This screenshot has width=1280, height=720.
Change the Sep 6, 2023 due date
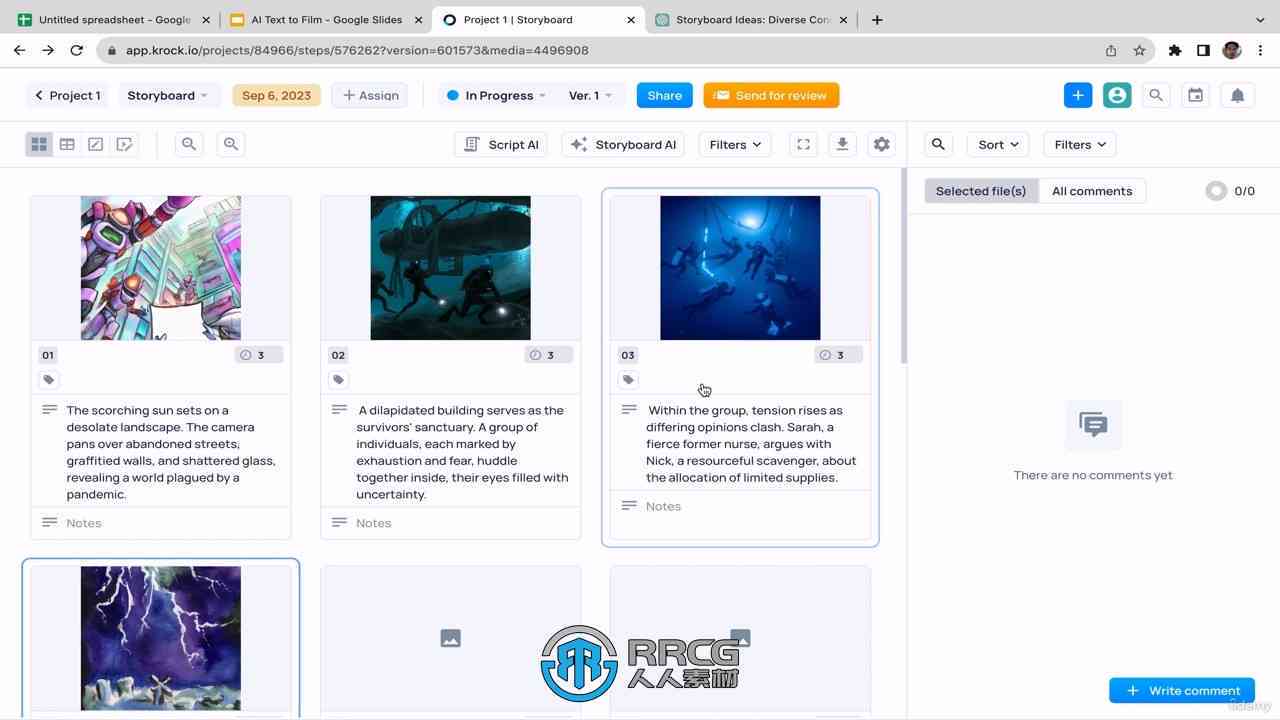(x=276, y=95)
